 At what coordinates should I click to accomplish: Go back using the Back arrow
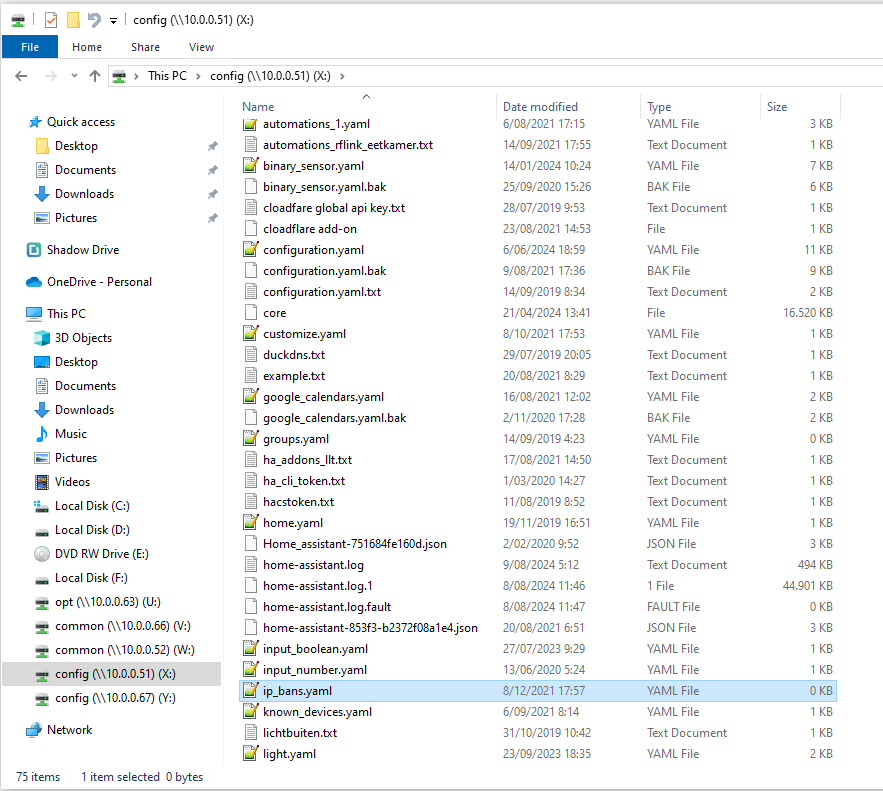pos(21,76)
